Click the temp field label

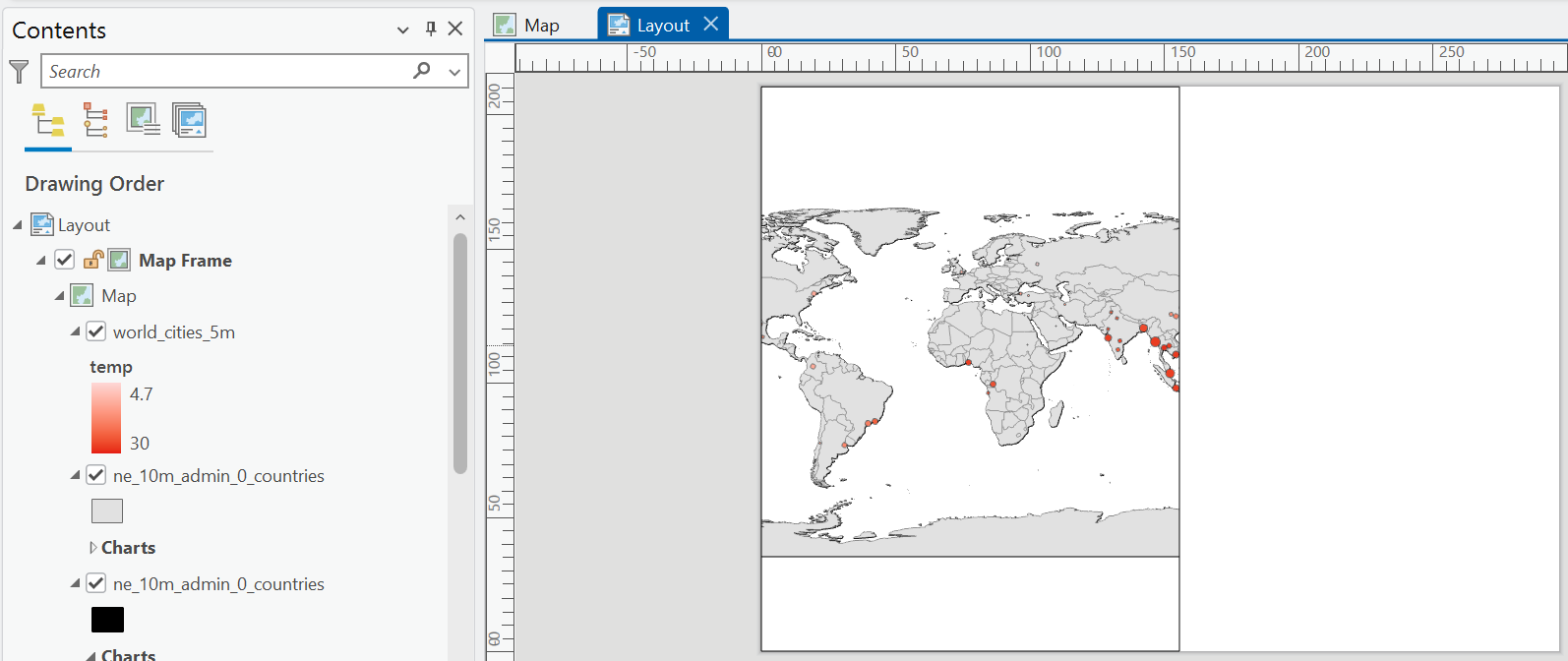111,367
